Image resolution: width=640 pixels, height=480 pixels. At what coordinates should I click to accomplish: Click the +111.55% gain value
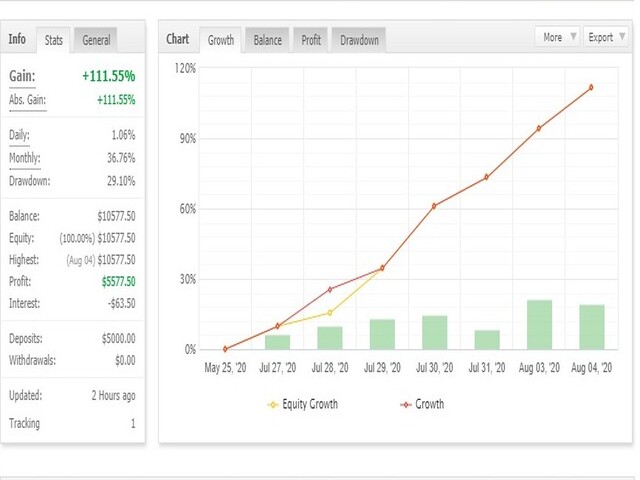[x=109, y=76]
